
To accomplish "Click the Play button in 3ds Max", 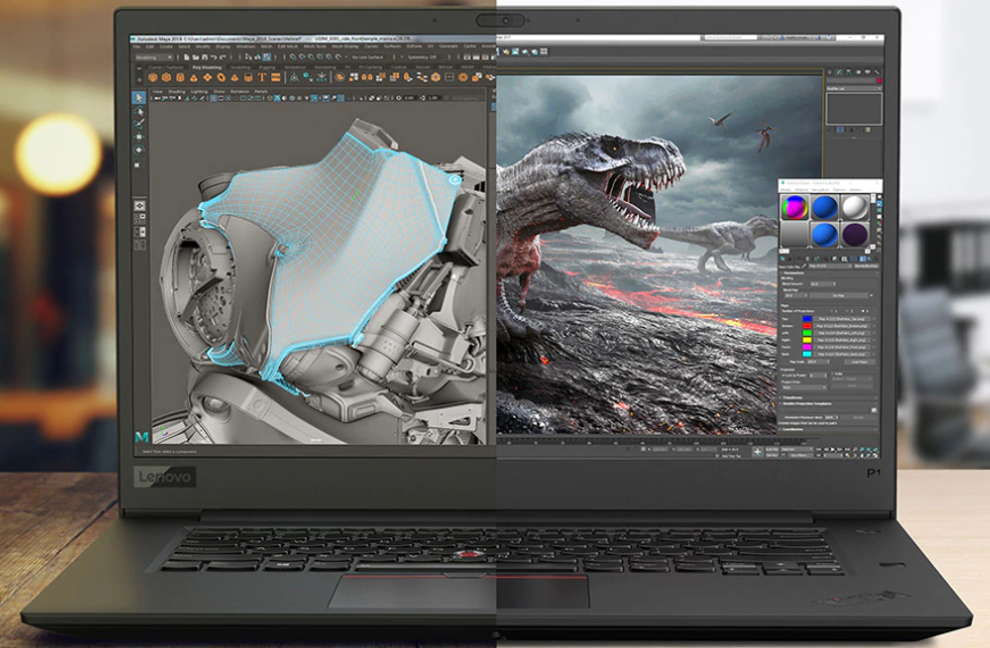I will pos(833,449).
